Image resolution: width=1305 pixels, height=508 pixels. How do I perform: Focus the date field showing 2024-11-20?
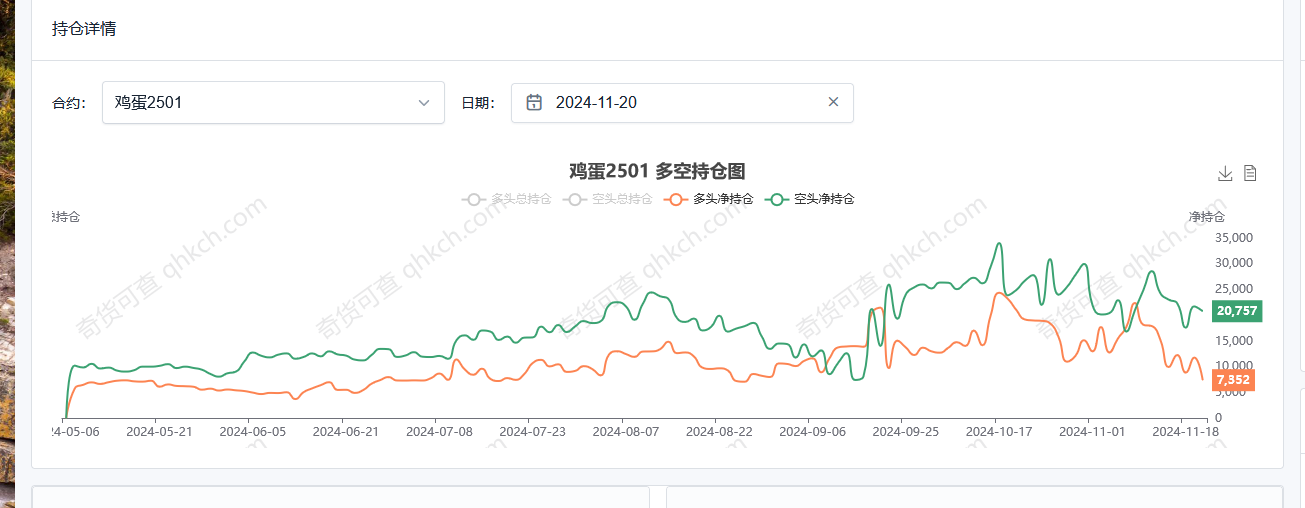(x=680, y=102)
